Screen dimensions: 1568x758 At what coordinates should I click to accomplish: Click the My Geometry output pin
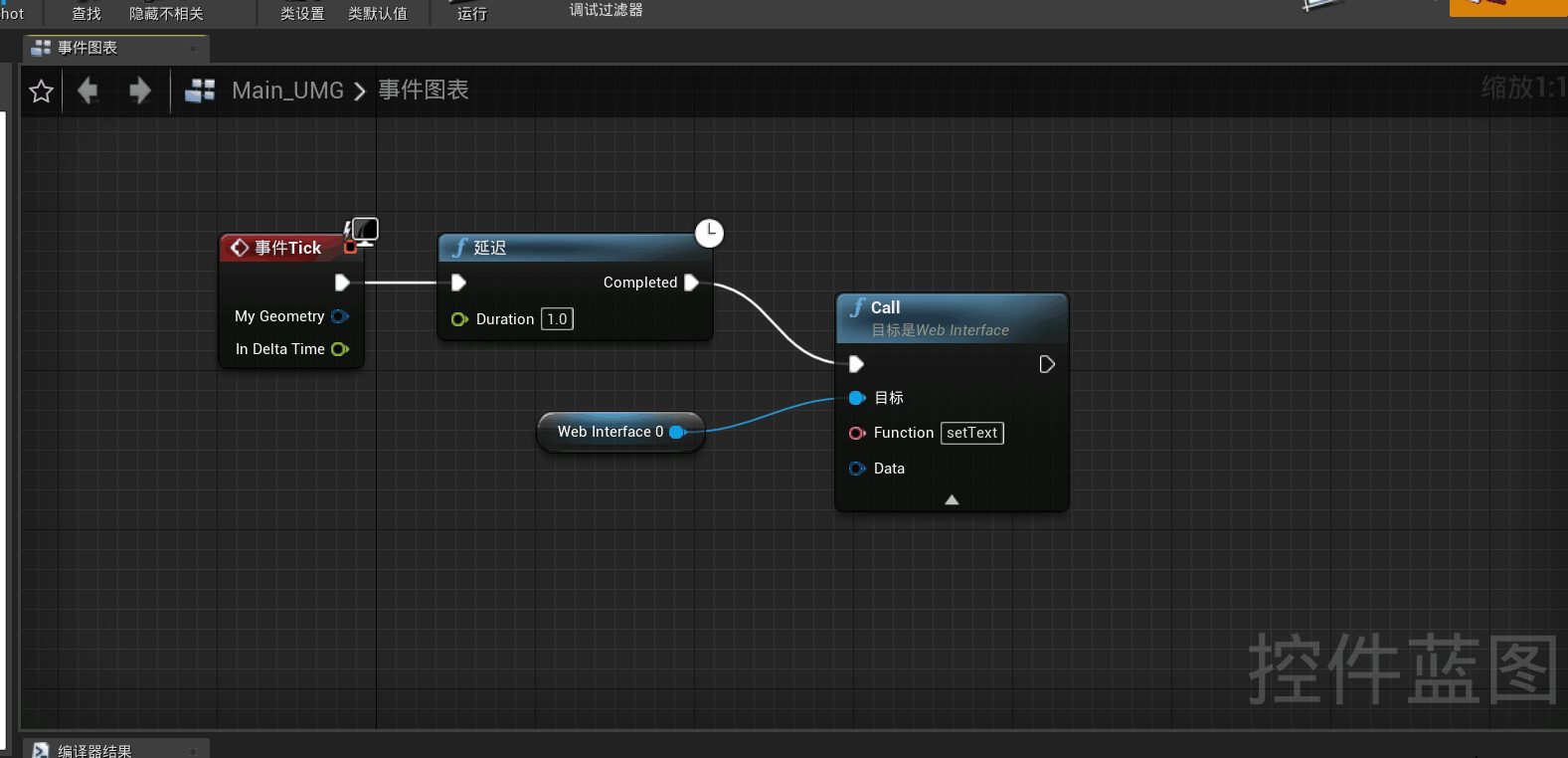[340, 316]
